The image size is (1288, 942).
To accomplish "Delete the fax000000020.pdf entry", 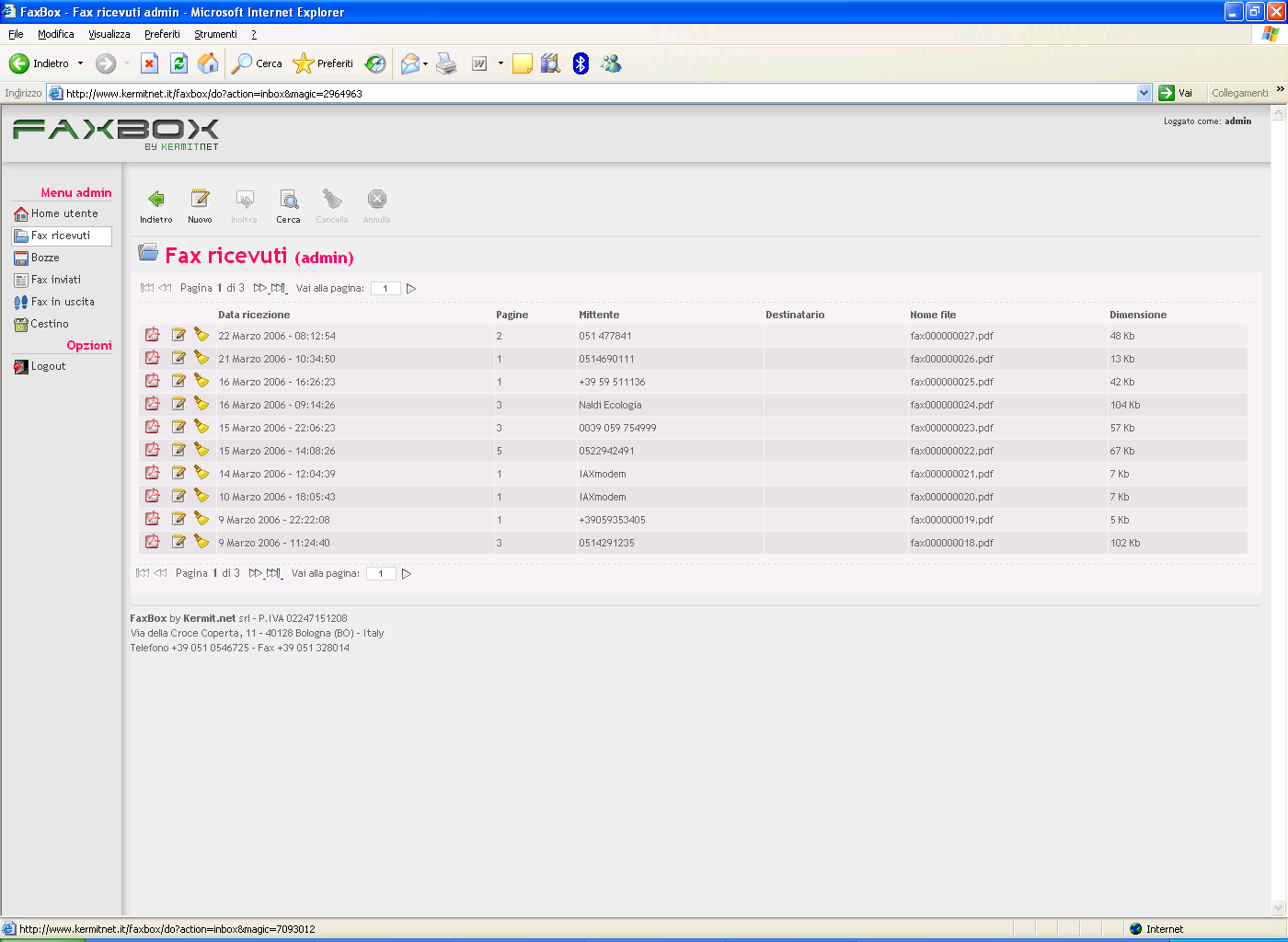I will click(x=201, y=496).
